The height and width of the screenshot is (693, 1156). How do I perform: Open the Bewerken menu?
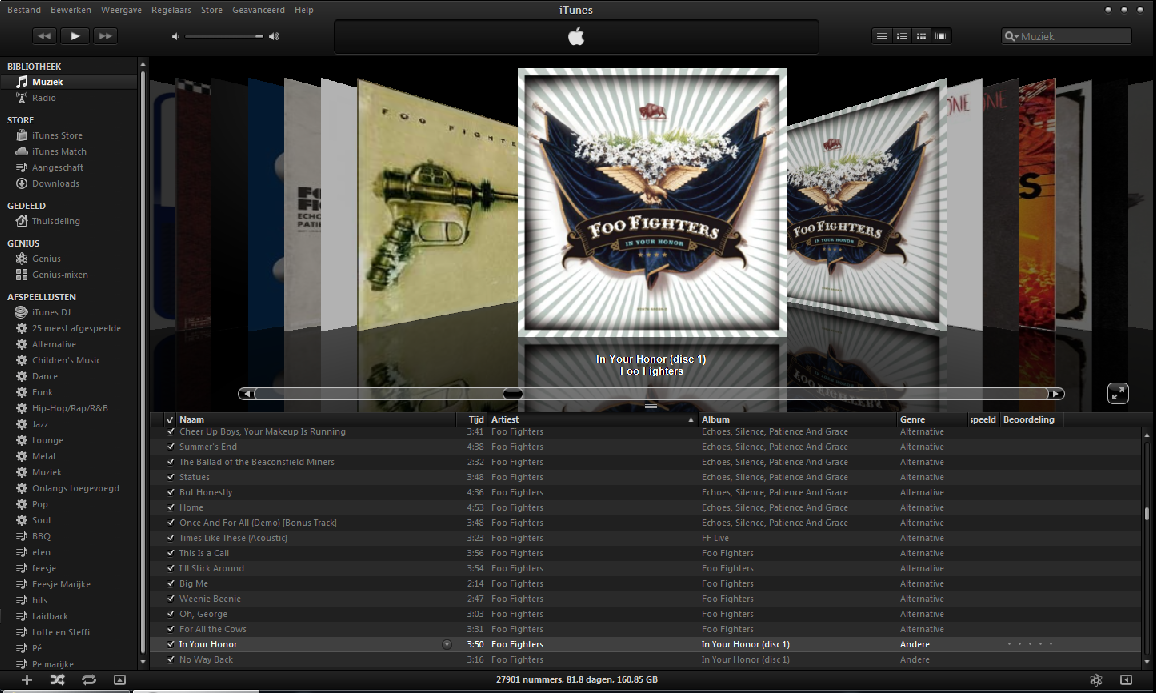click(x=71, y=10)
